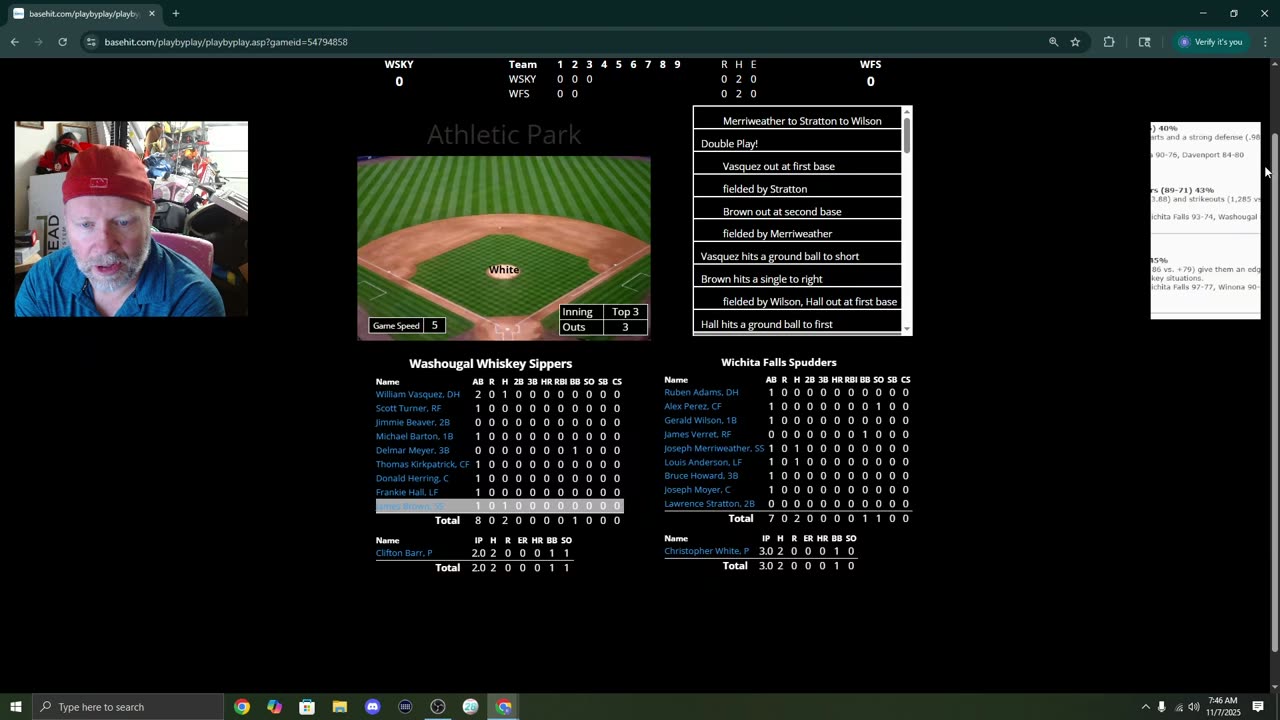Open player Frankie Hall, LF
1280x720 pixels.
click(x=407, y=492)
